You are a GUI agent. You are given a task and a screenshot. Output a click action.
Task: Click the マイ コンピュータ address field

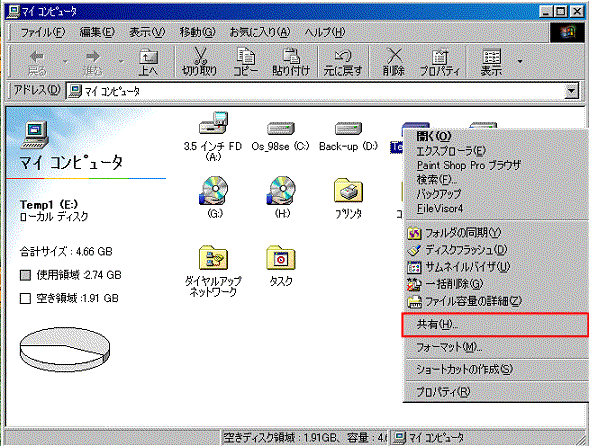click(x=315, y=91)
